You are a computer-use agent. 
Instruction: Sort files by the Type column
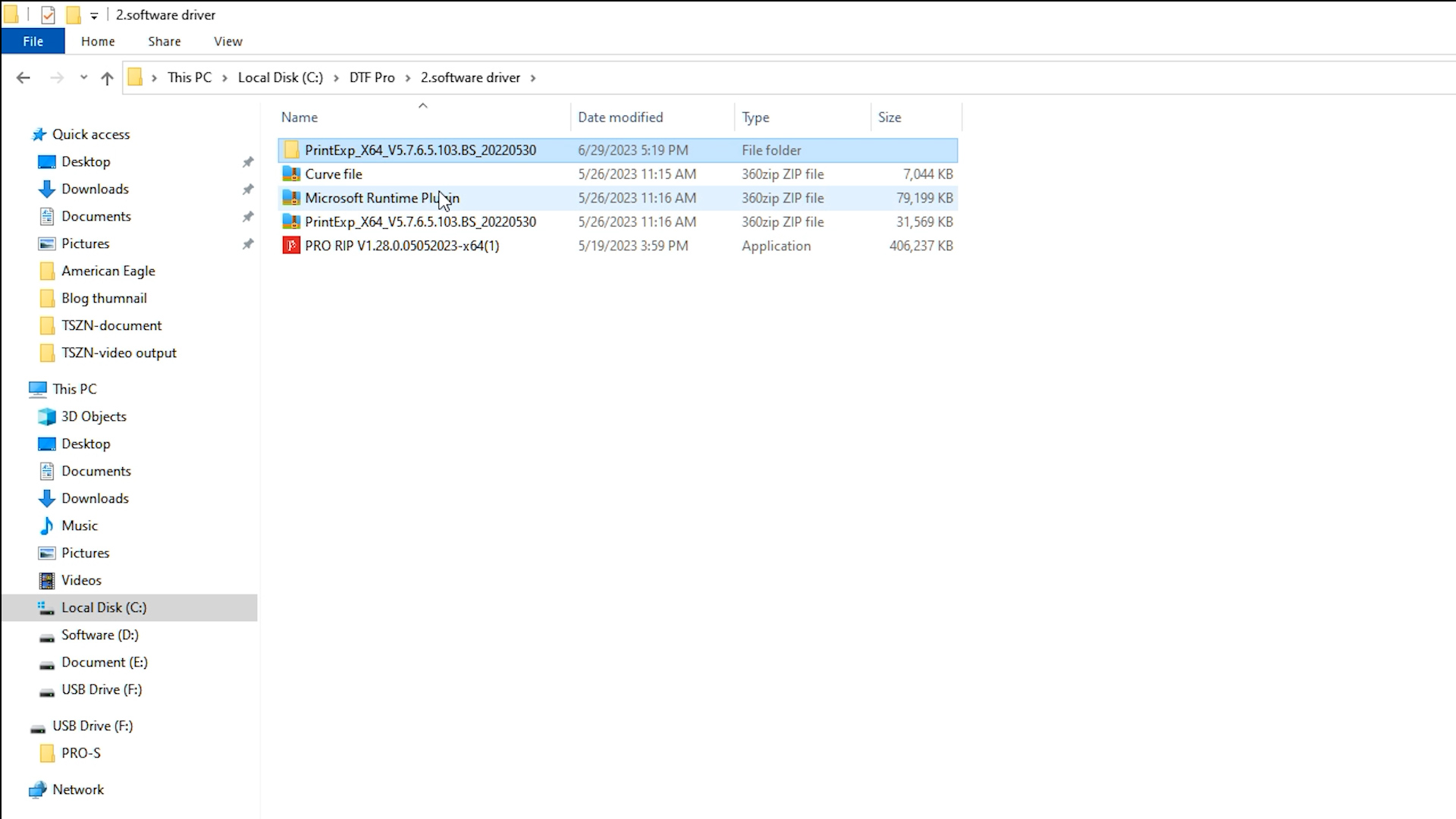[802, 117]
